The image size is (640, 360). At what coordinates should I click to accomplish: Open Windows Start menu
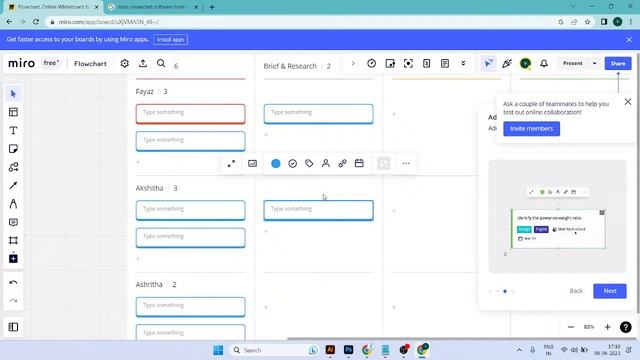[x=218, y=350]
